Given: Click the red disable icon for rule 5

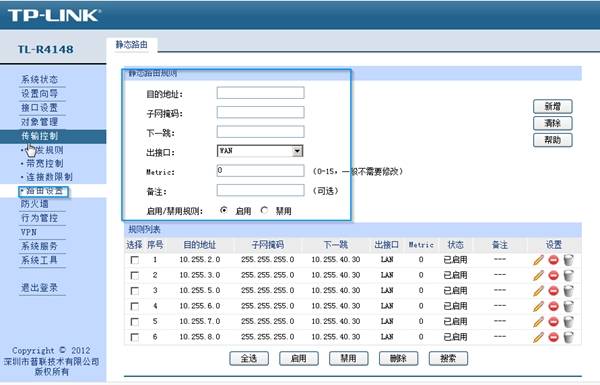Looking at the screenshot, I should click(553, 322).
